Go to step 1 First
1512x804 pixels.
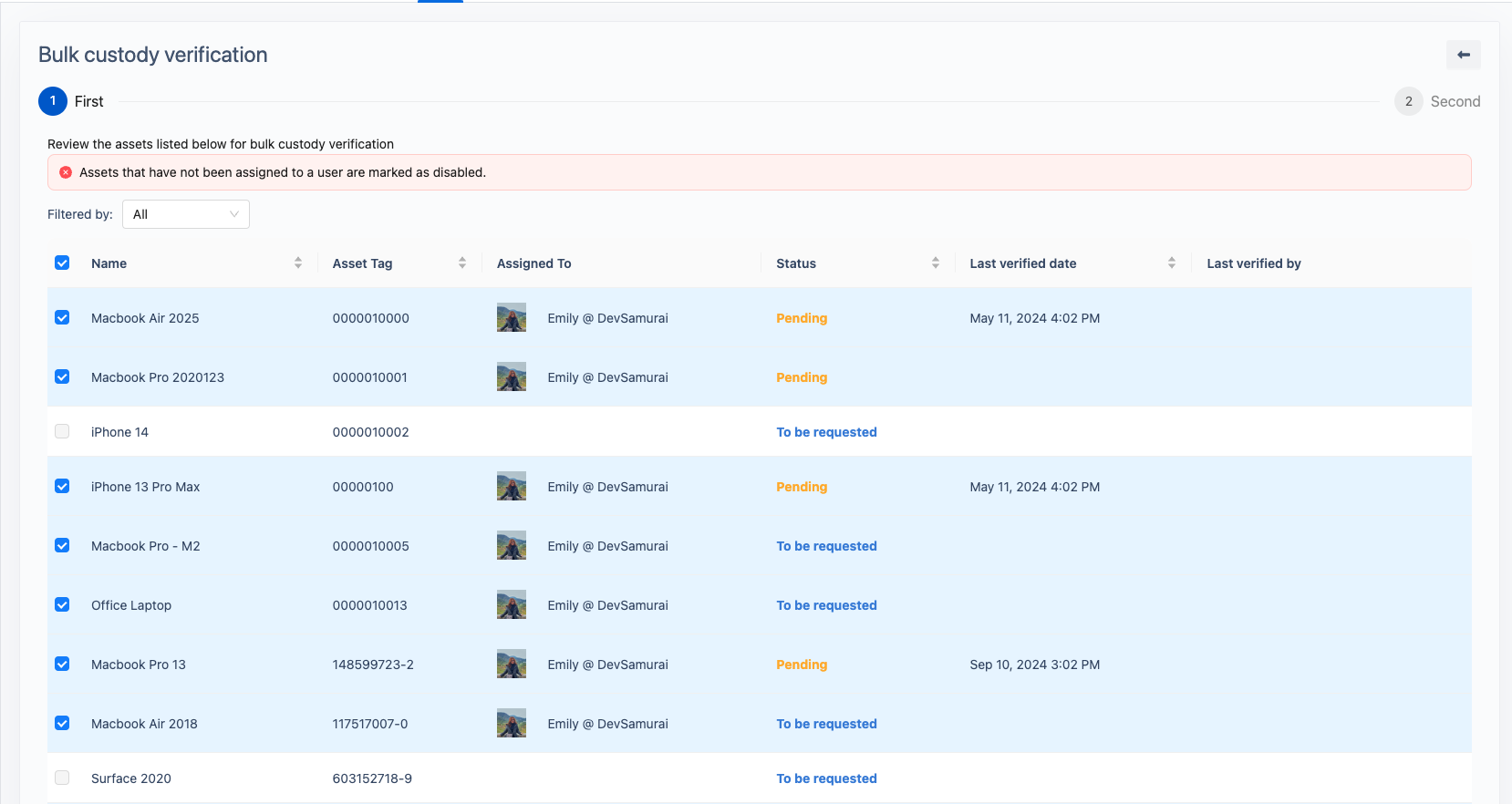53,101
